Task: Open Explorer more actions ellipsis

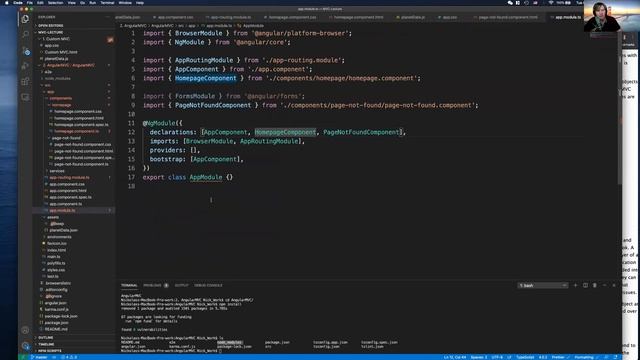Action: [108, 17]
